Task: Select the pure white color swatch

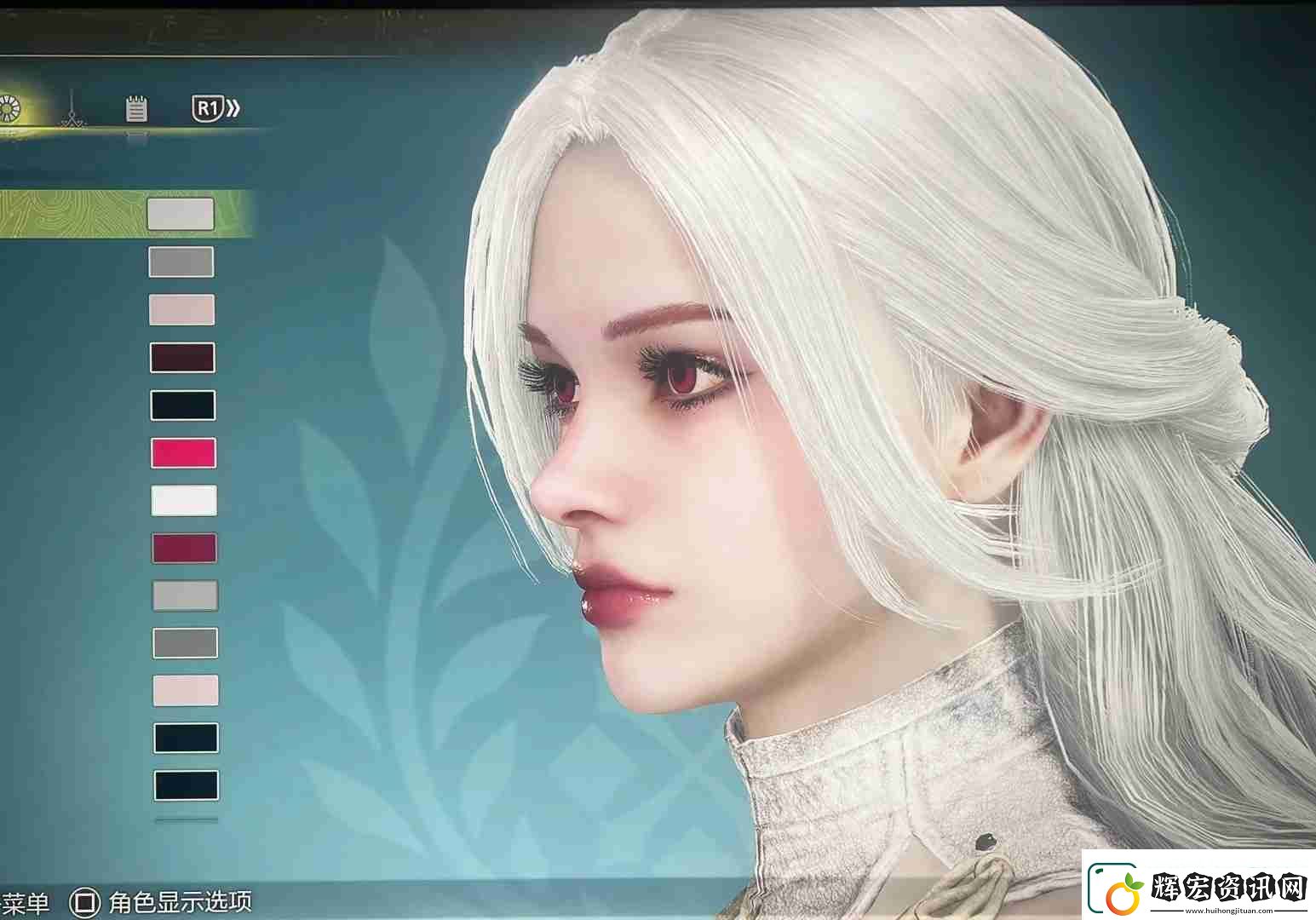Action: coord(184,500)
